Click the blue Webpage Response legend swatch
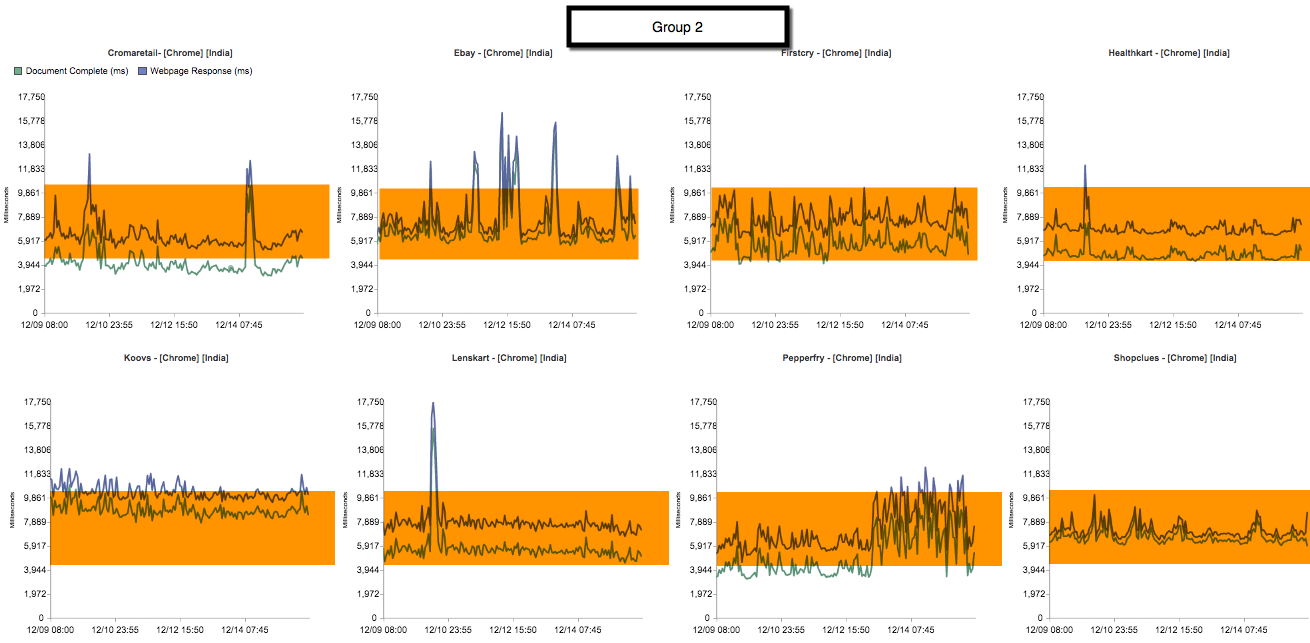The height and width of the screenshot is (643, 1310). tap(142, 71)
